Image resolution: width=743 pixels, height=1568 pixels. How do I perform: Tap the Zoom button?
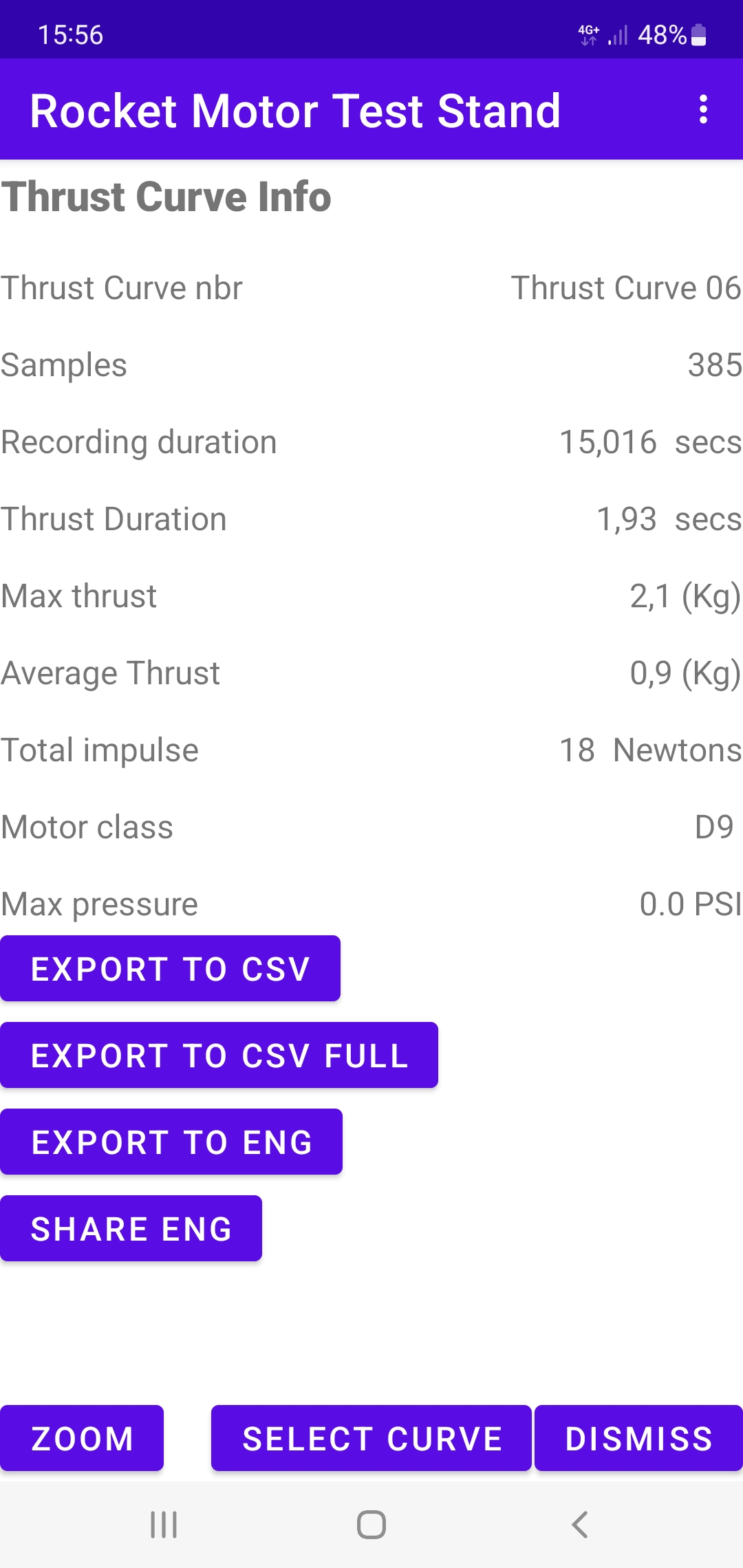coord(82,1438)
